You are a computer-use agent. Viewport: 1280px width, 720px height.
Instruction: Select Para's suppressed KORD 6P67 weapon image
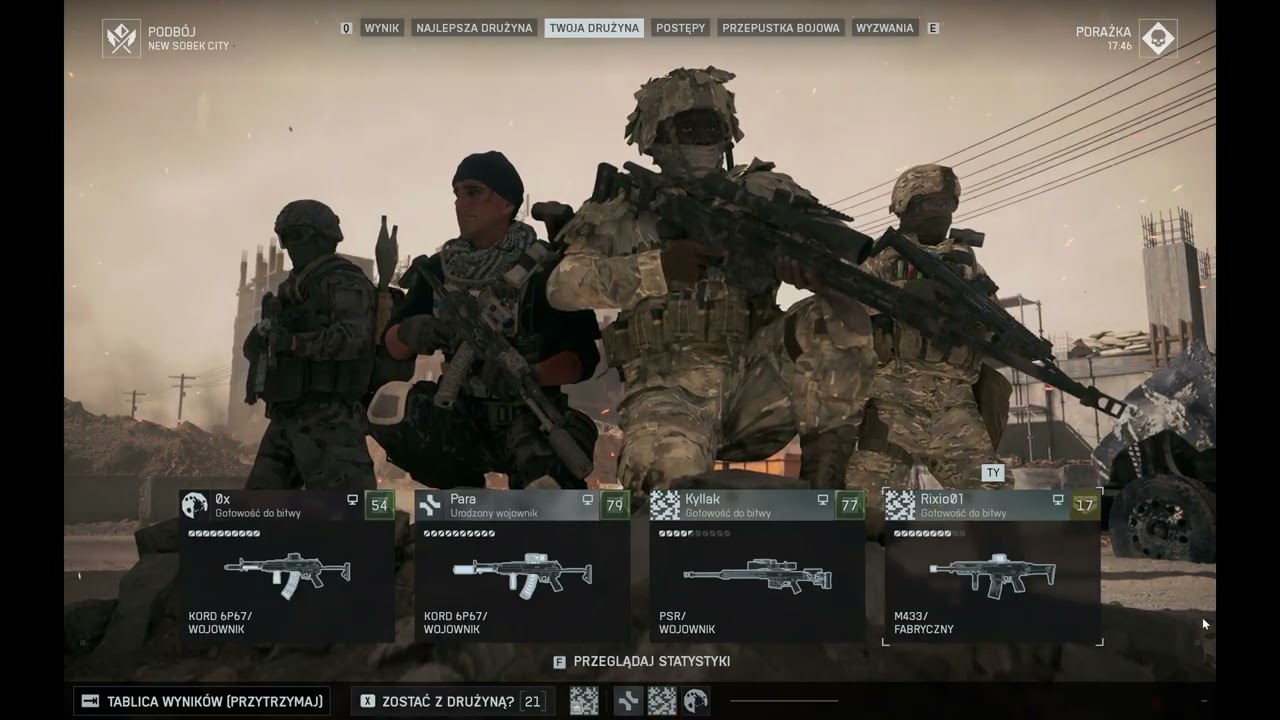[x=522, y=574]
